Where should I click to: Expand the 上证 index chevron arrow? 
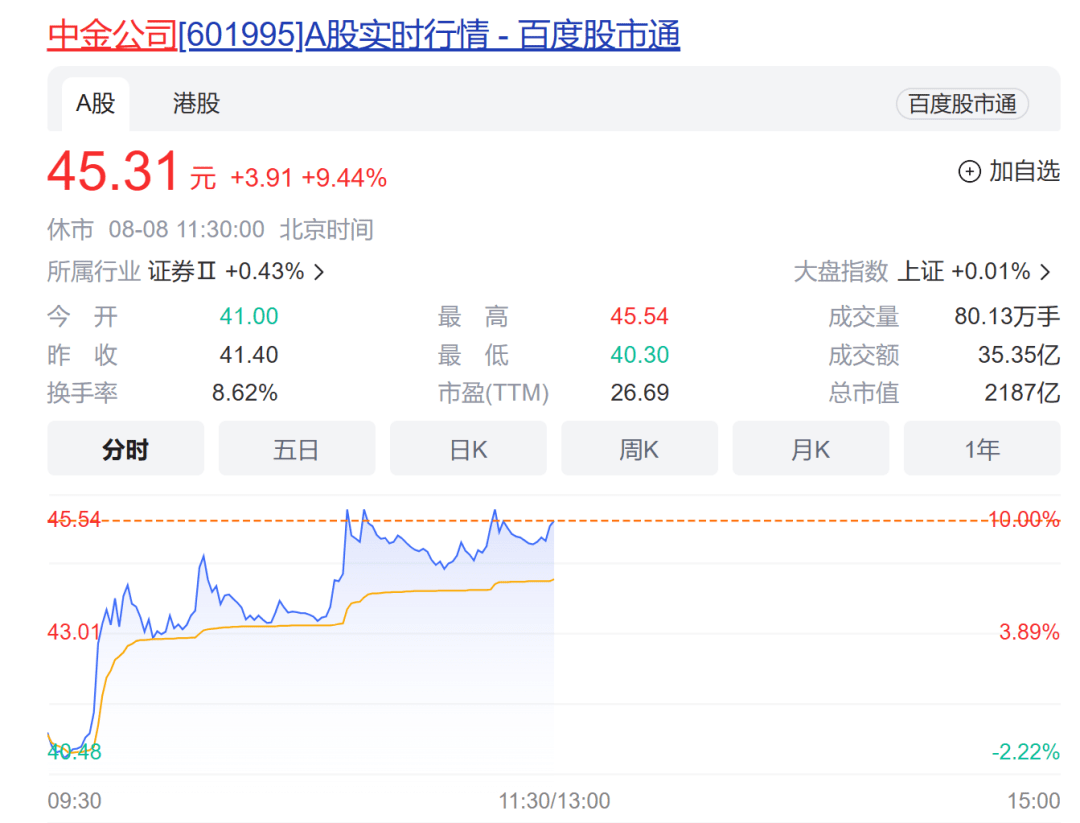[1046, 272]
